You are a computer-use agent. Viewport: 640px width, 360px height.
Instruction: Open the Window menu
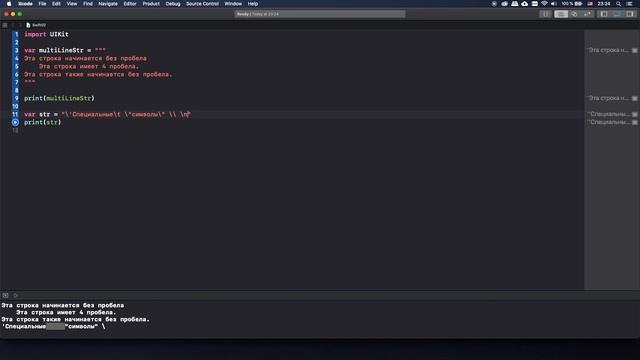pos(233,4)
